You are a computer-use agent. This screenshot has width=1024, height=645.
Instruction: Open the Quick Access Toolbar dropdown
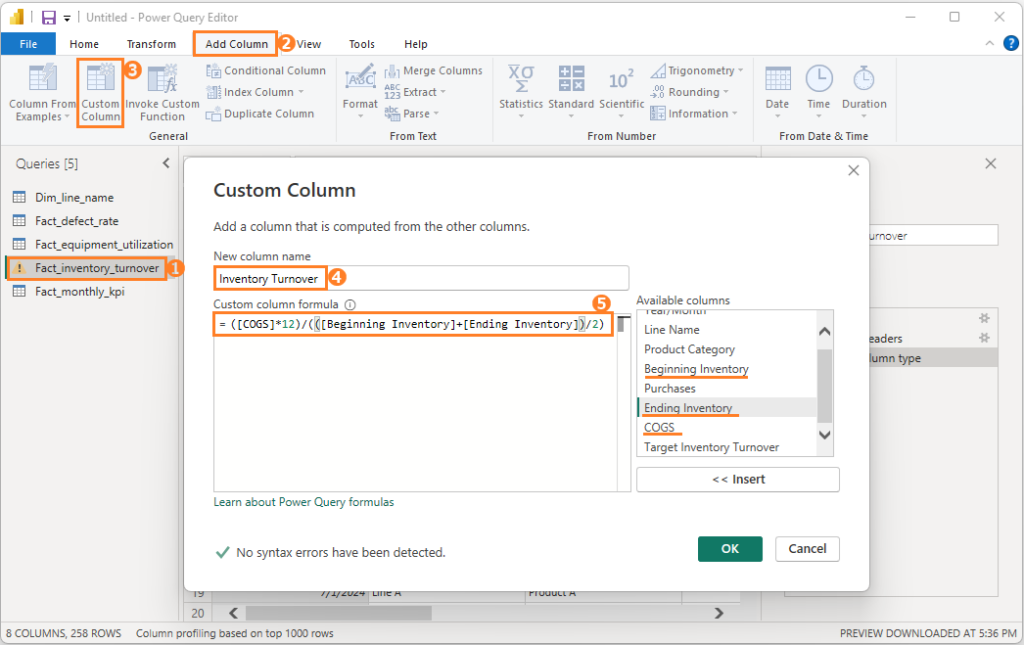coord(67,18)
